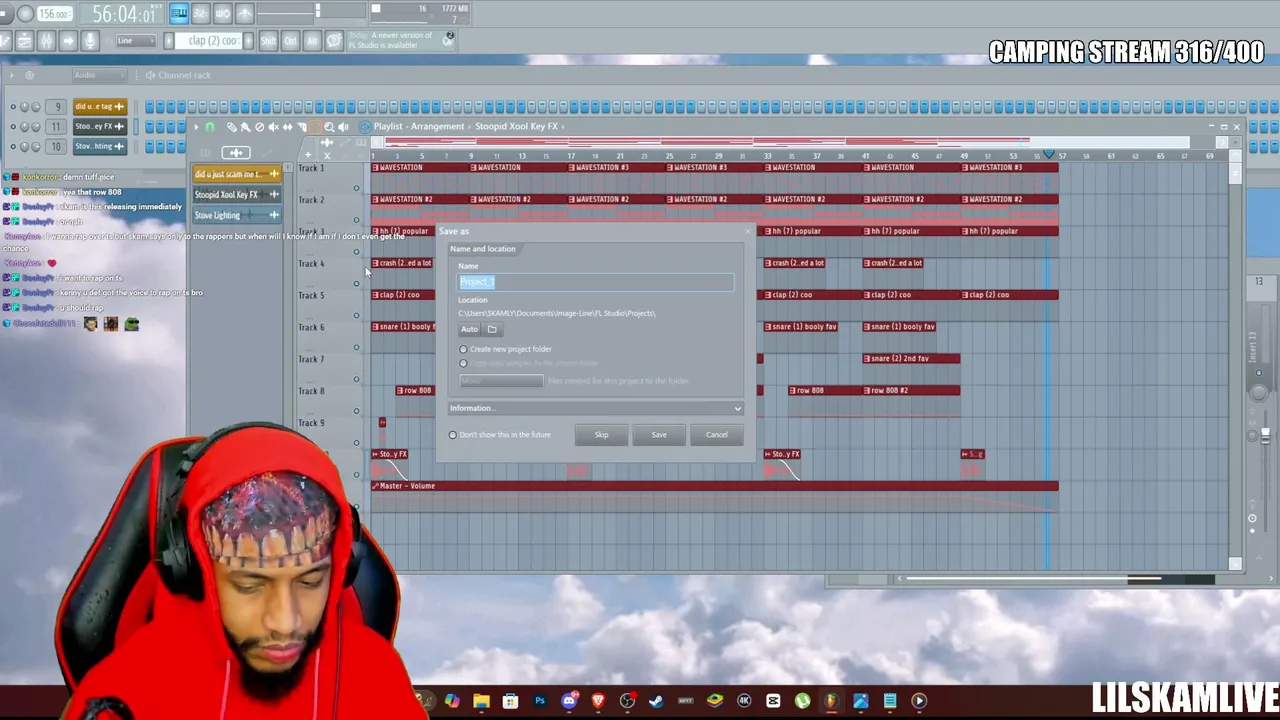
Task: Select the playlist draw pencil tool
Action: pyautogui.click(x=231, y=127)
